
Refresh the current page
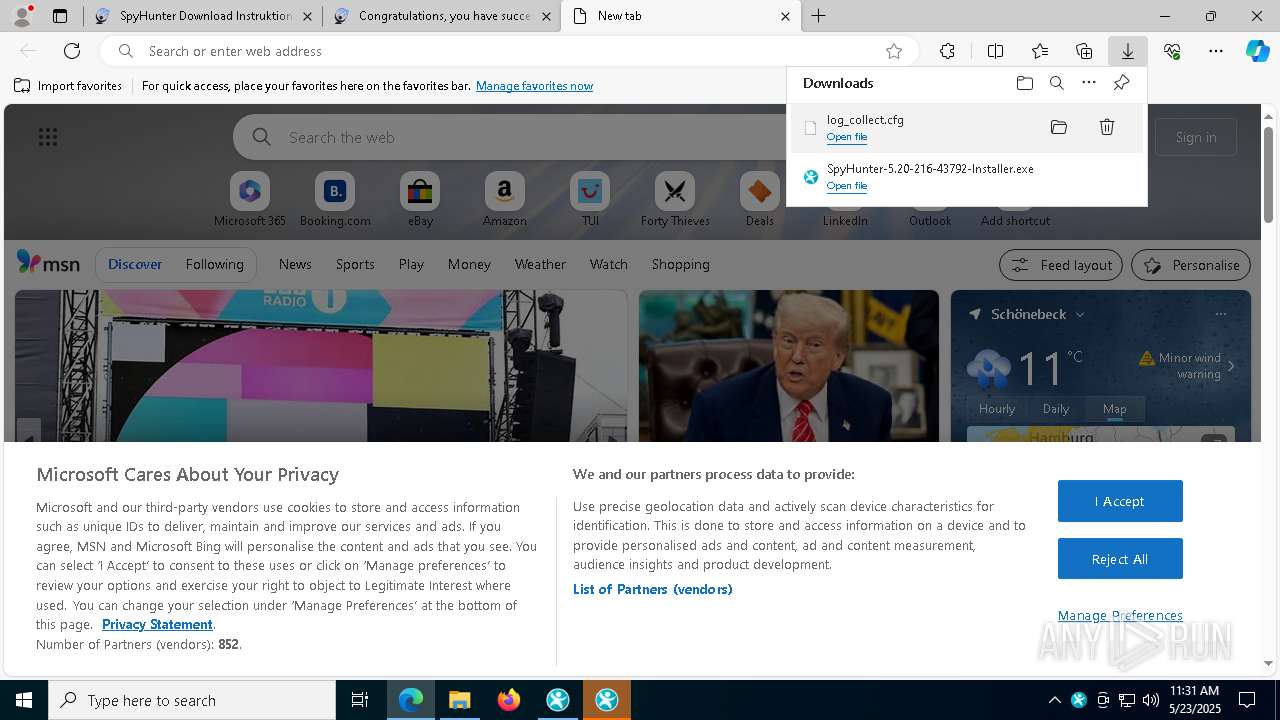click(72, 51)
